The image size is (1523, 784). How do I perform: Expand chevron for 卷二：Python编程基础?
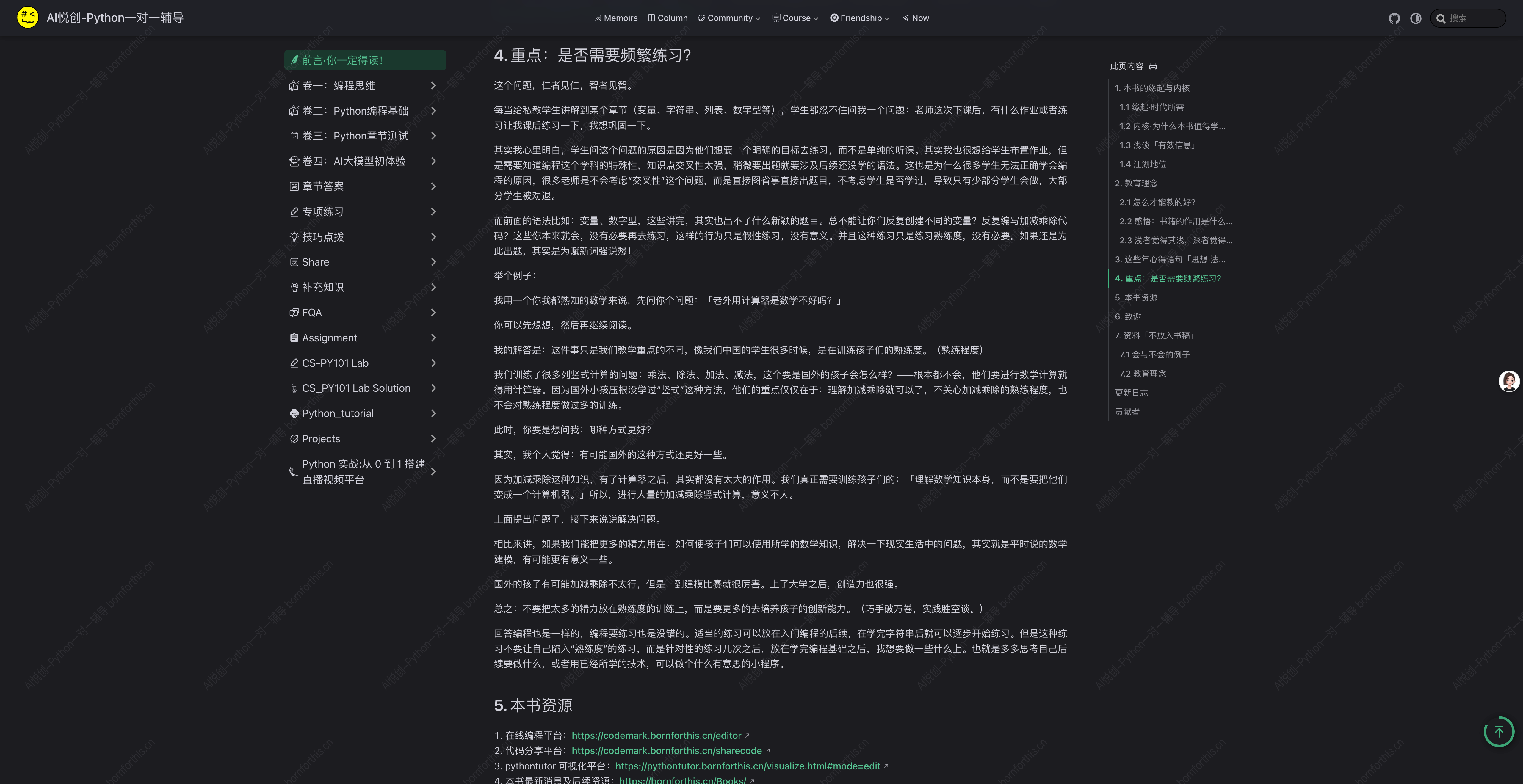[433, 111]
